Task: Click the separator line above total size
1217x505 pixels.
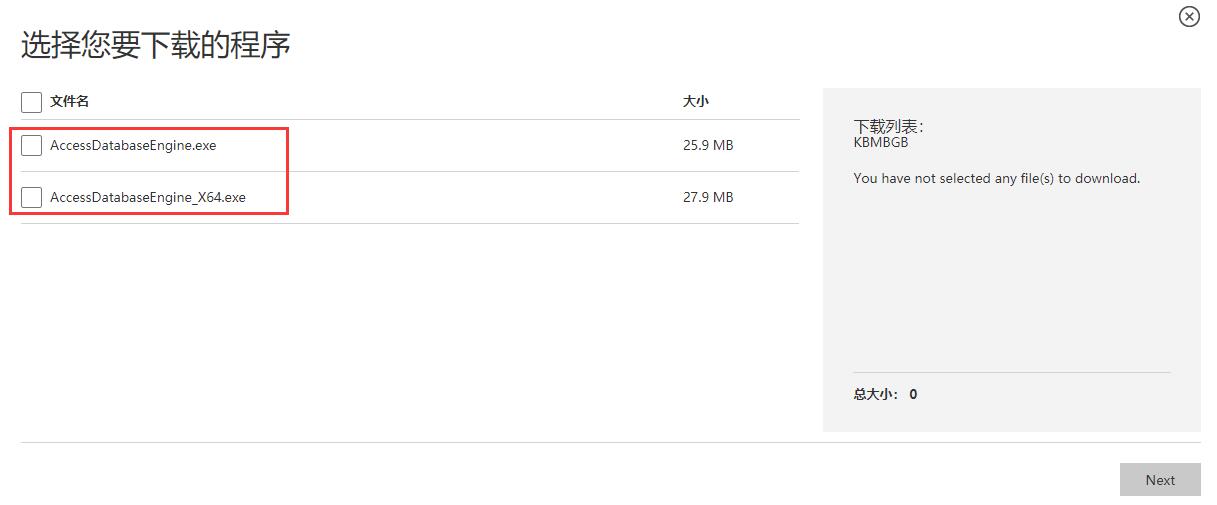Action: (x=1011, y=372)
